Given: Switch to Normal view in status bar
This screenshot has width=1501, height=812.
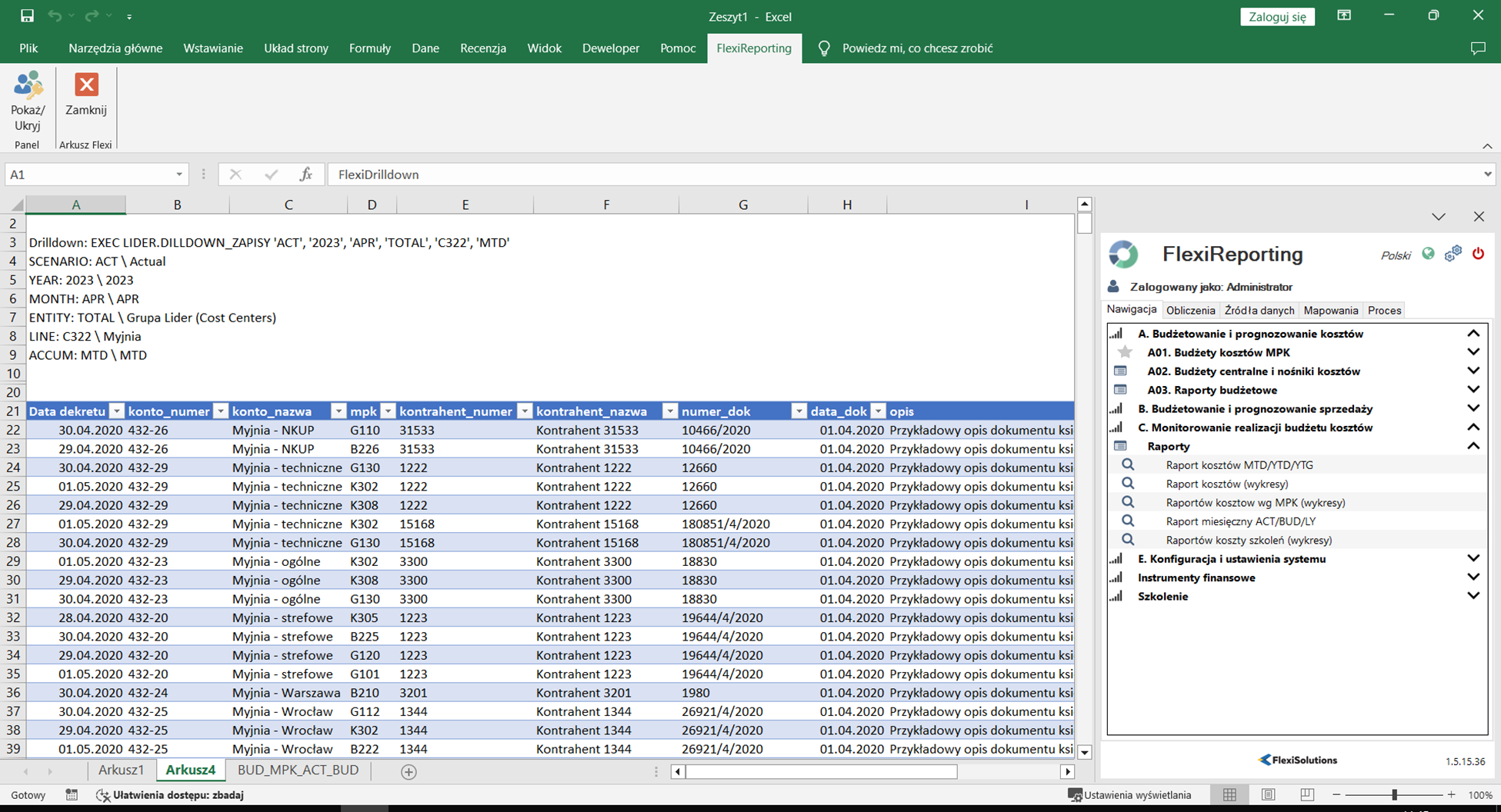Looking at the screenshot, I should (1229, 794).
